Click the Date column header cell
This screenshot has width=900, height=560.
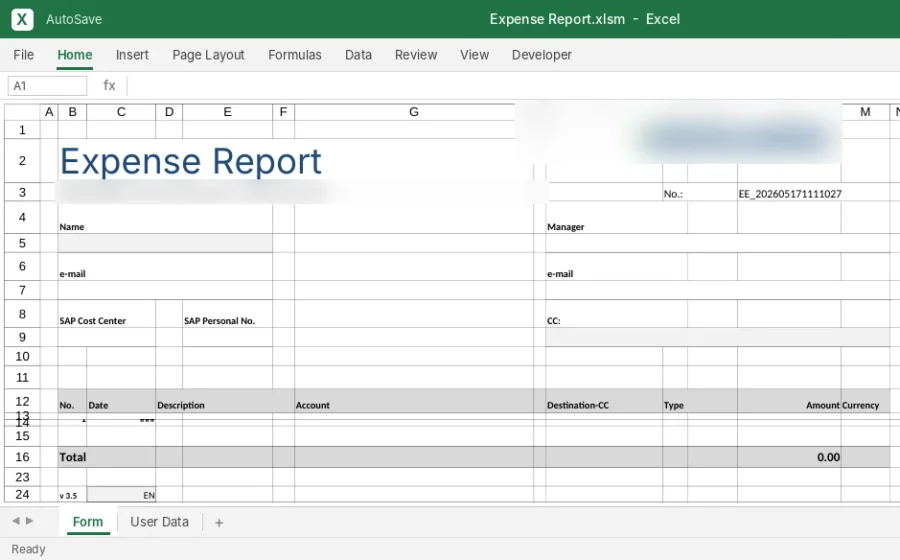click(121, 401)
